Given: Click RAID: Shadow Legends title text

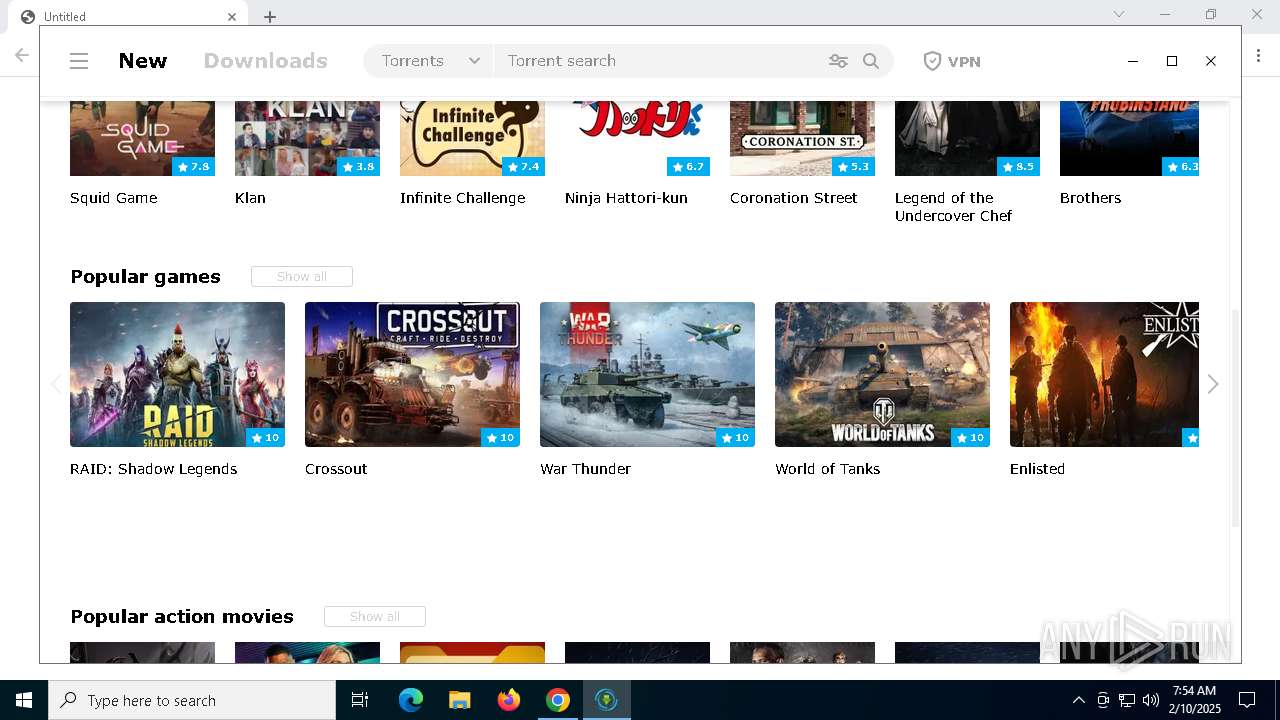Looking at the screenshot, I should pyautogui.click(x=153, y=469).
